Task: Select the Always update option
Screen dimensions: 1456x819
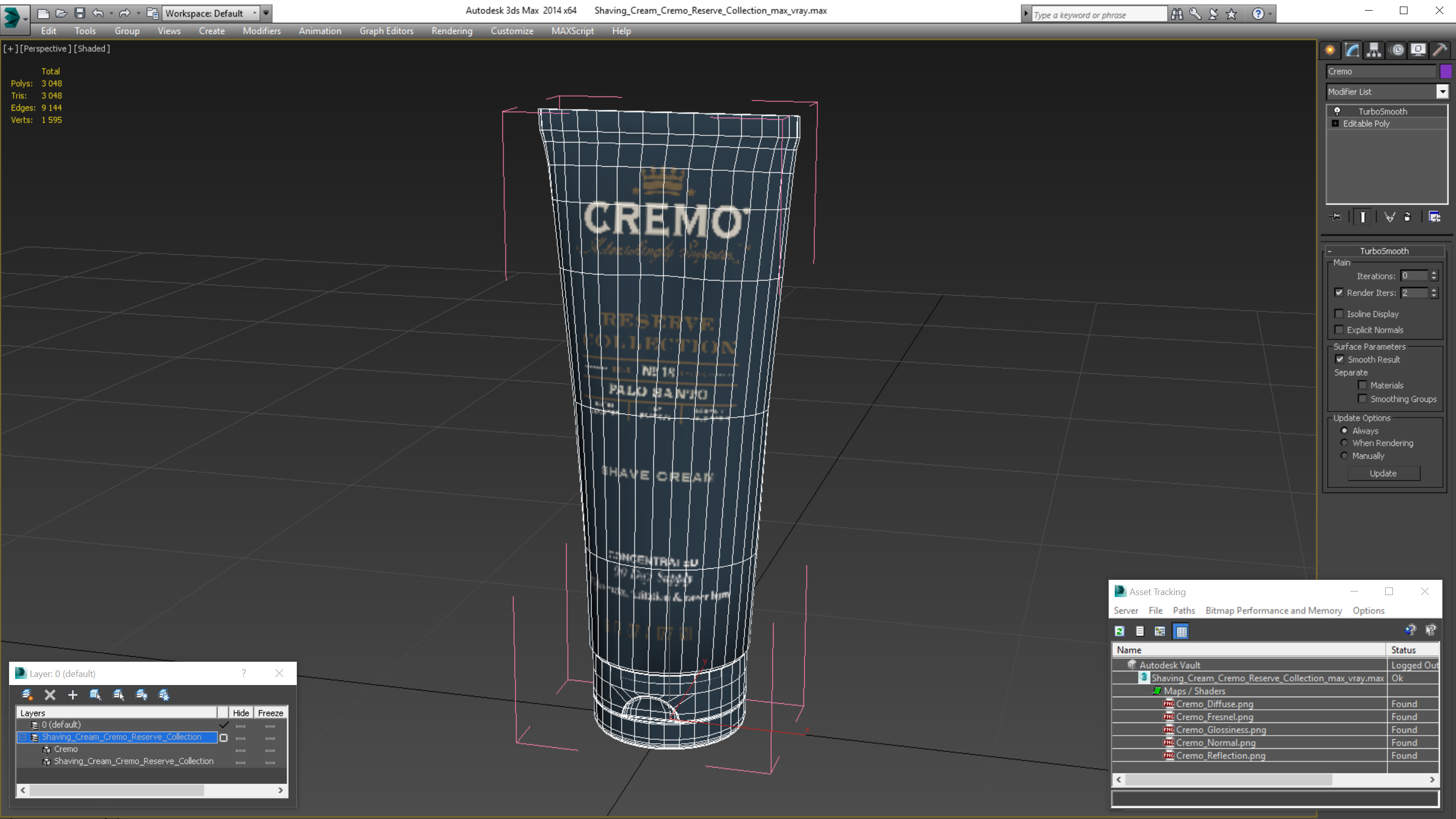Action: tap(1344, 431)
